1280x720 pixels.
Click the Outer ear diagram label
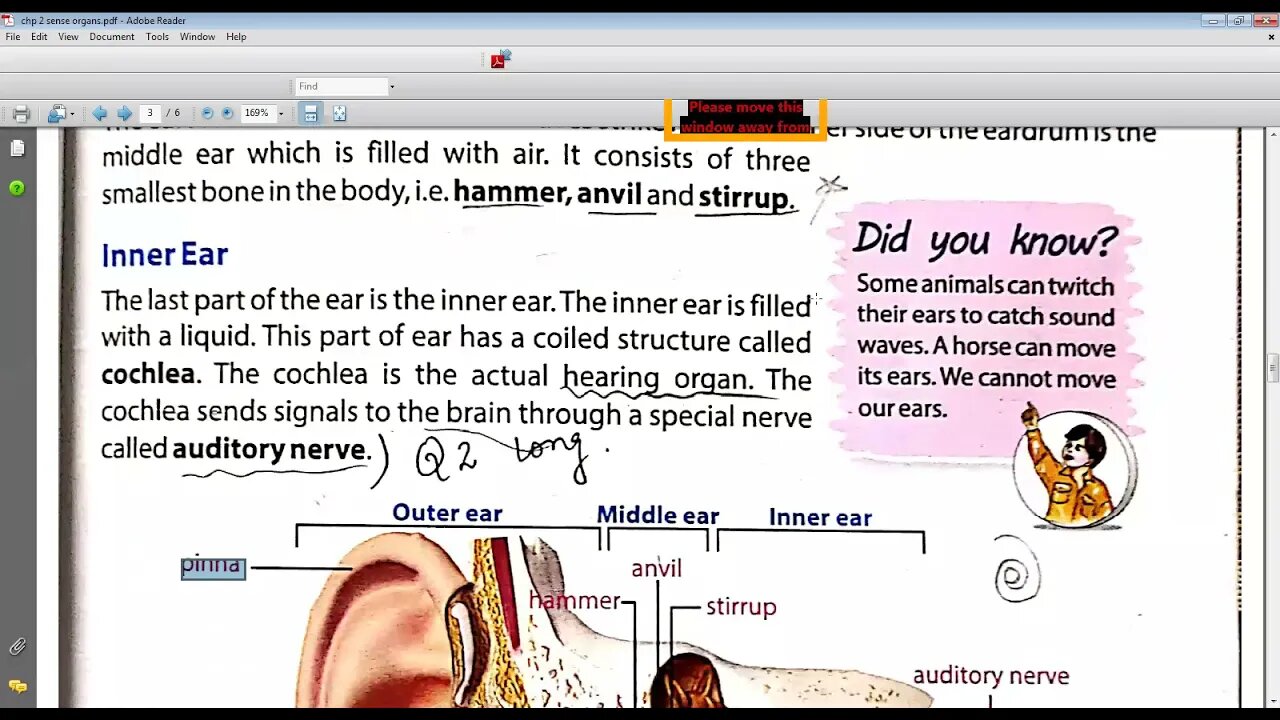point(447,513)
